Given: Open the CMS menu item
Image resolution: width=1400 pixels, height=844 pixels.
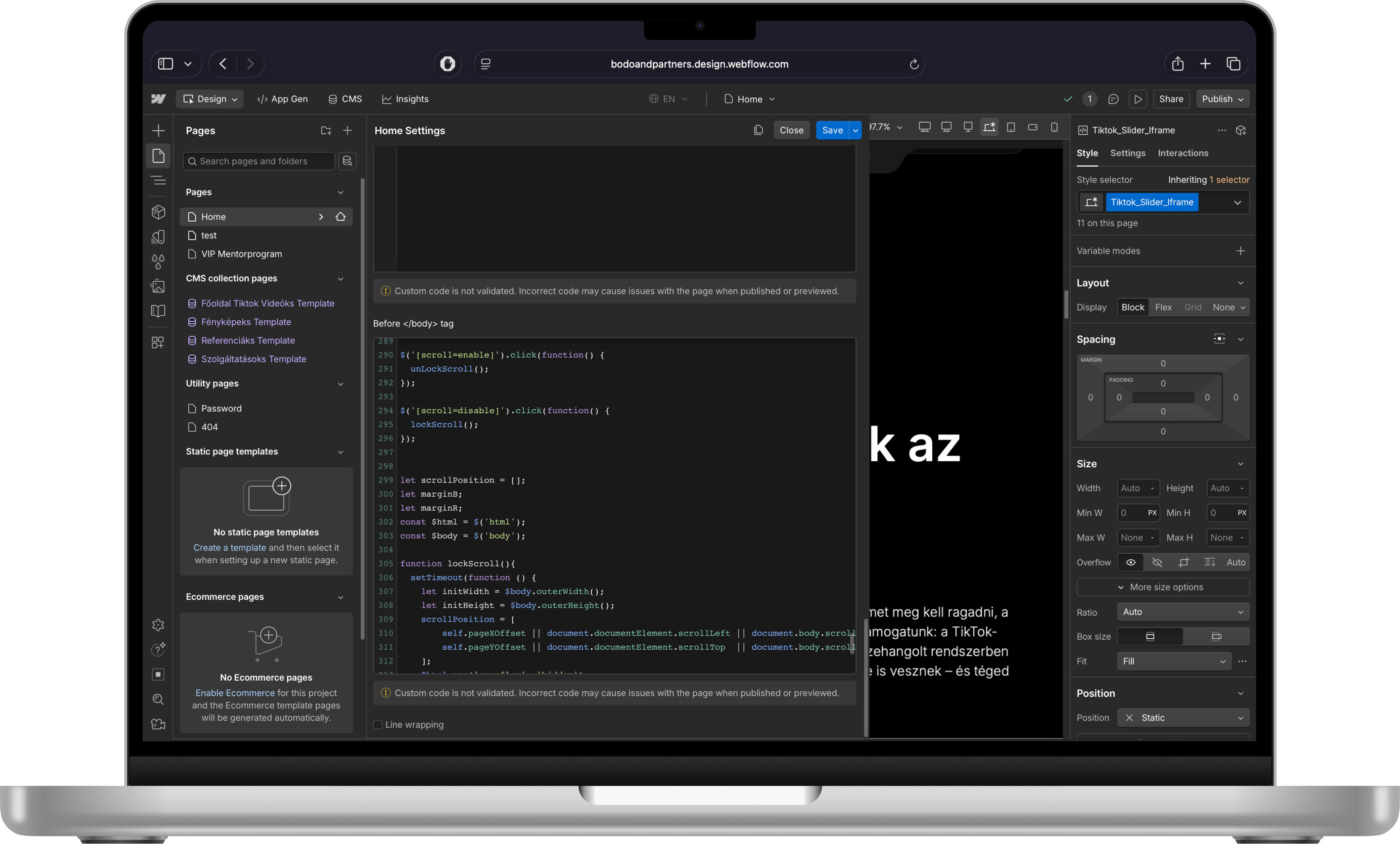Looking at the screenshot, I should pos(345,99).
